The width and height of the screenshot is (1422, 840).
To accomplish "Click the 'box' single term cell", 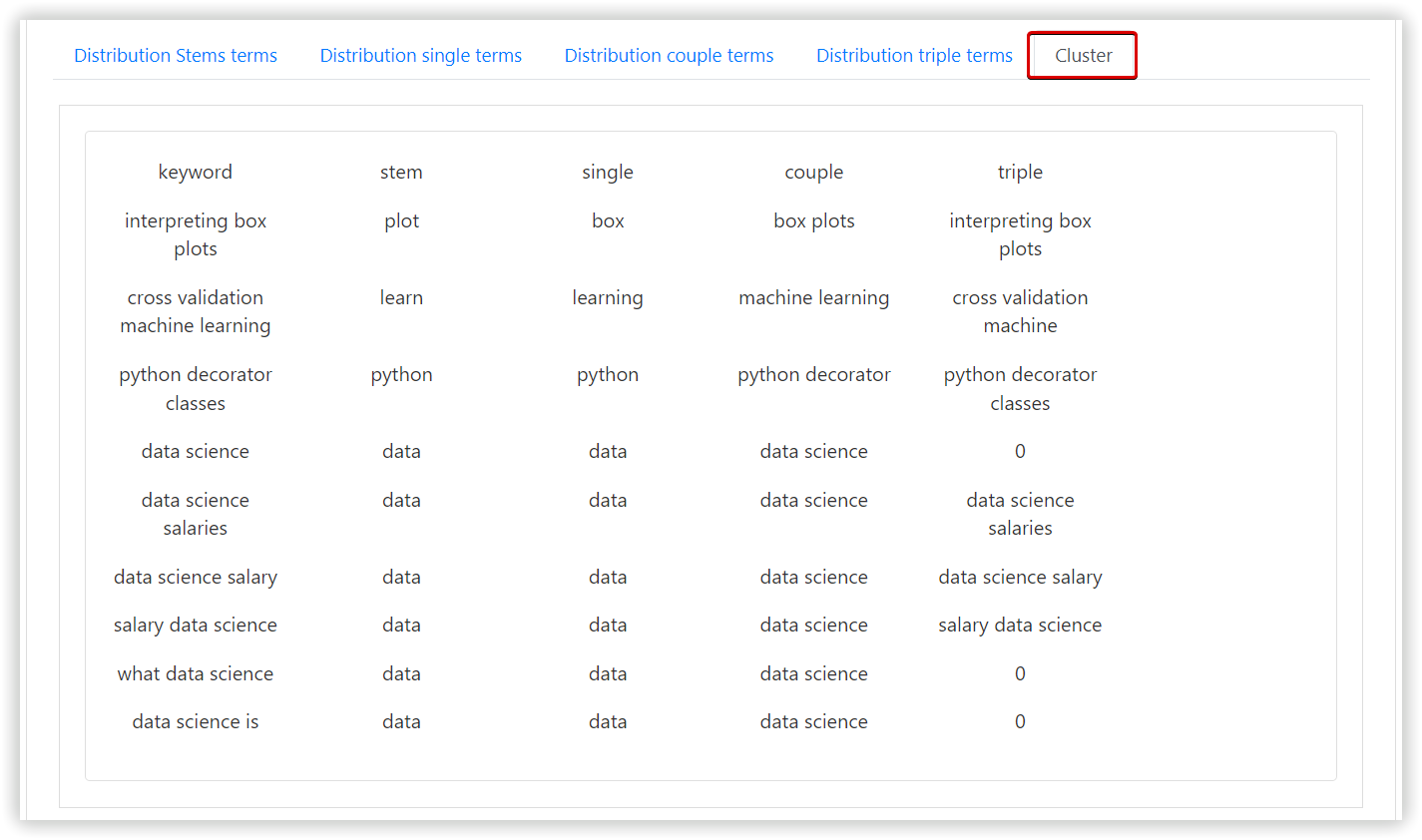I will click(x=608, y=221).
